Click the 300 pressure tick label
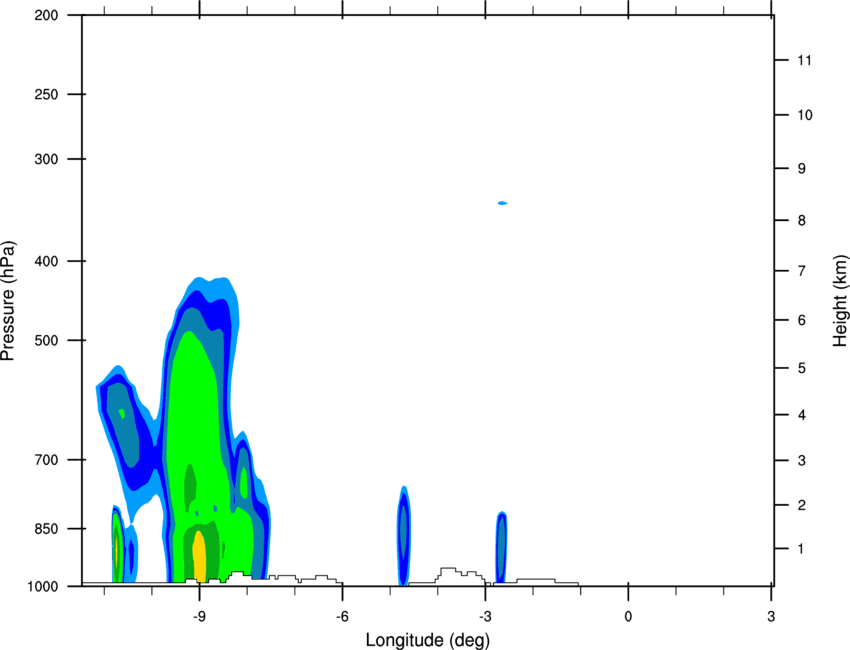The image size is (850, 650). coord(46,159)
